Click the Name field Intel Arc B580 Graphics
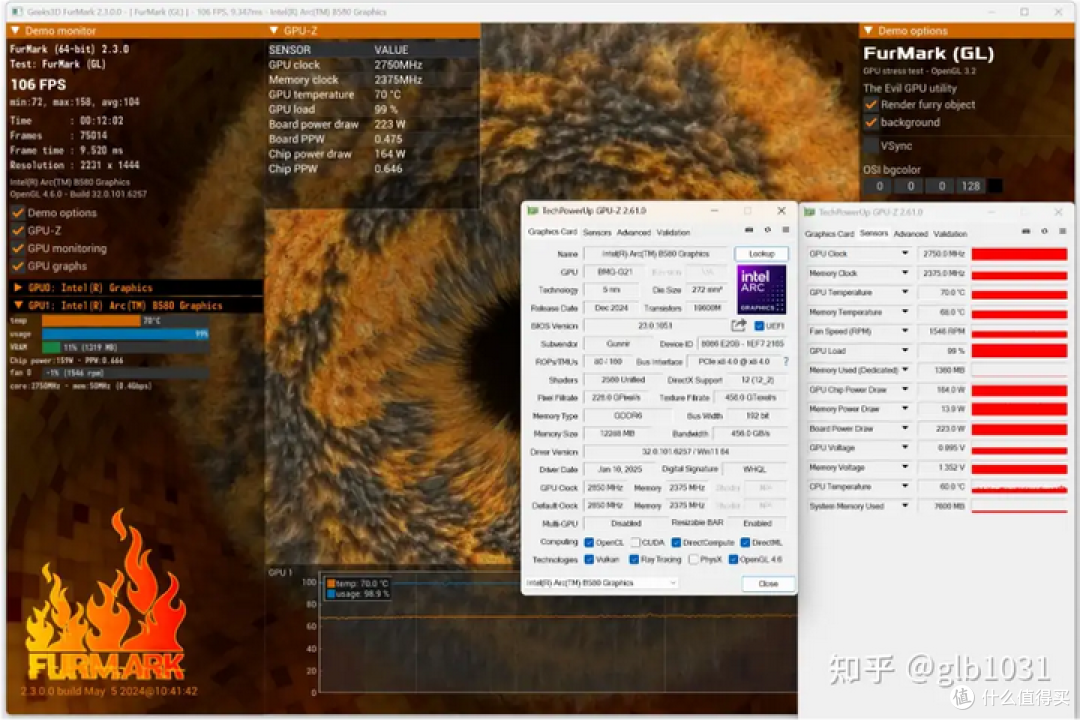1080x720 pixels. pos(656,254)
